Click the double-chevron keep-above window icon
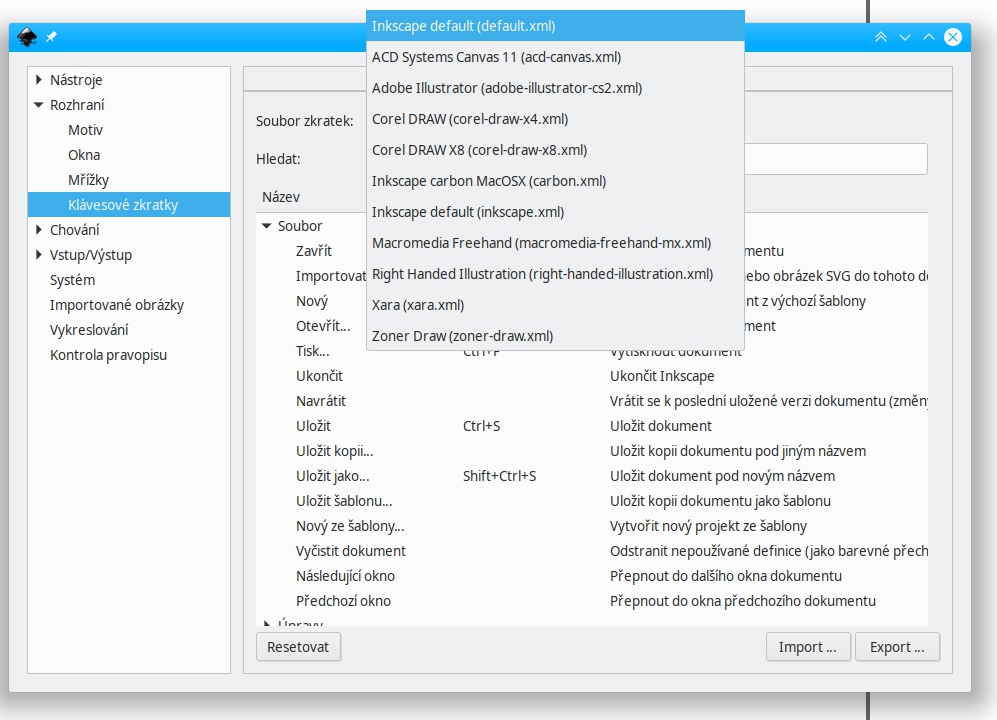 click(881, 37)
